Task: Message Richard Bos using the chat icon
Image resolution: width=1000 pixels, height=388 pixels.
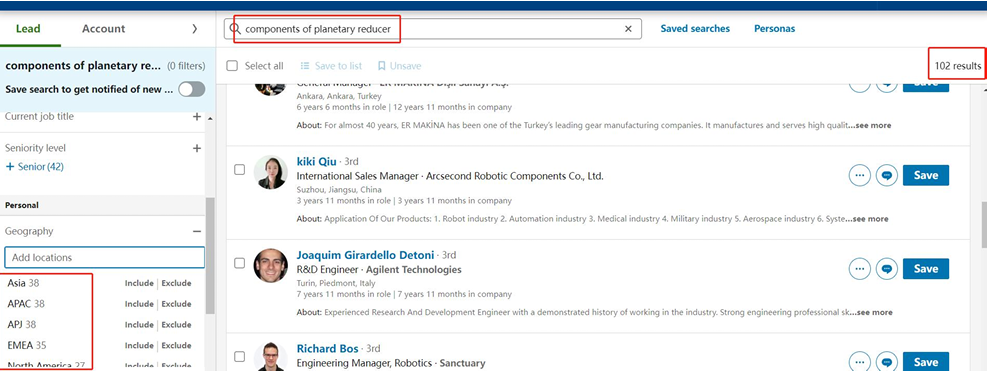Action: 886,362
